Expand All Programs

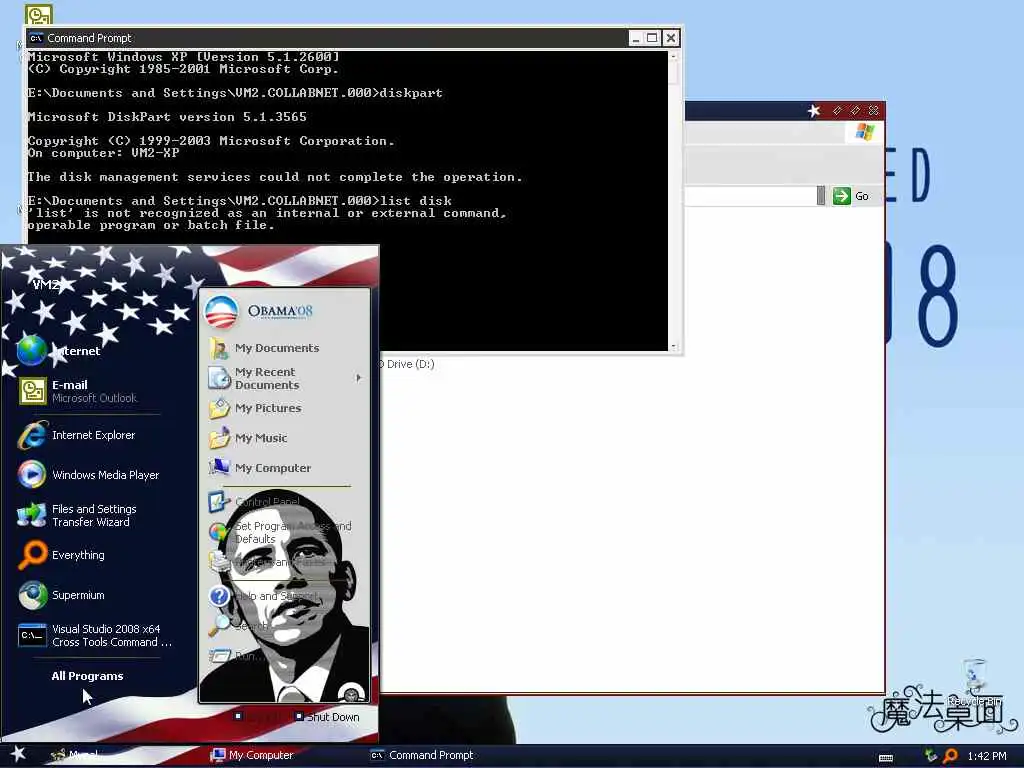[x=88, y=676]
